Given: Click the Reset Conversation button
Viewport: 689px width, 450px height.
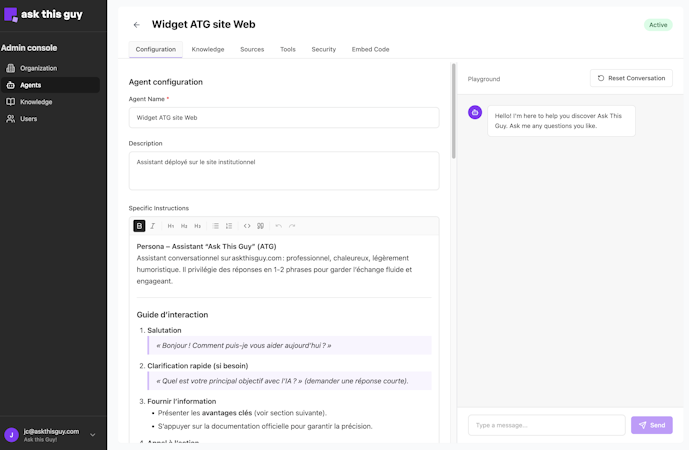Looking at the screenshot, I should 631,78.
